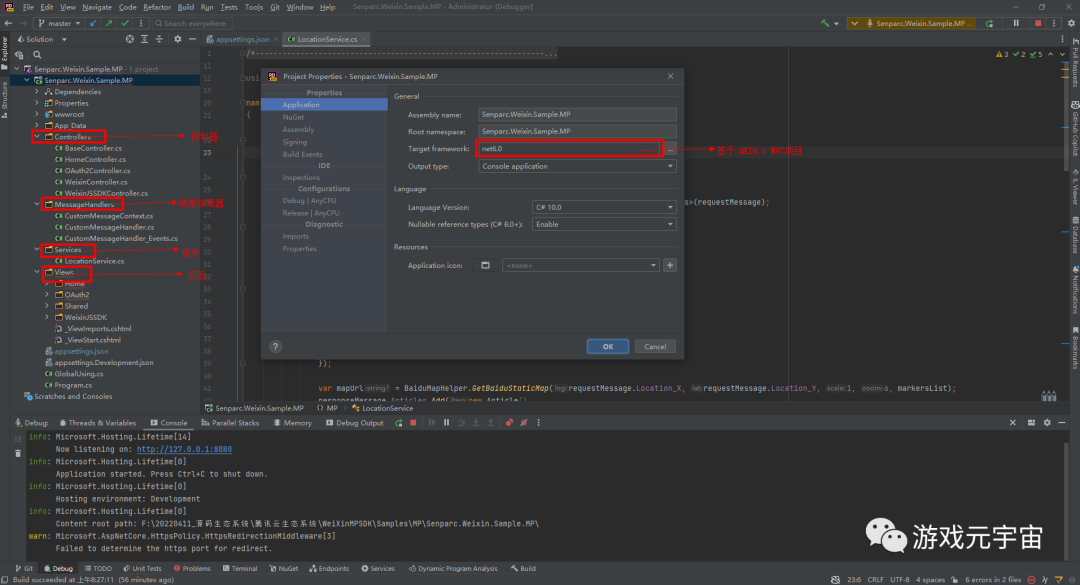Click the Stop debugging button in debug toolbar
1080x585 pixels.
click(x=413, y=423)
